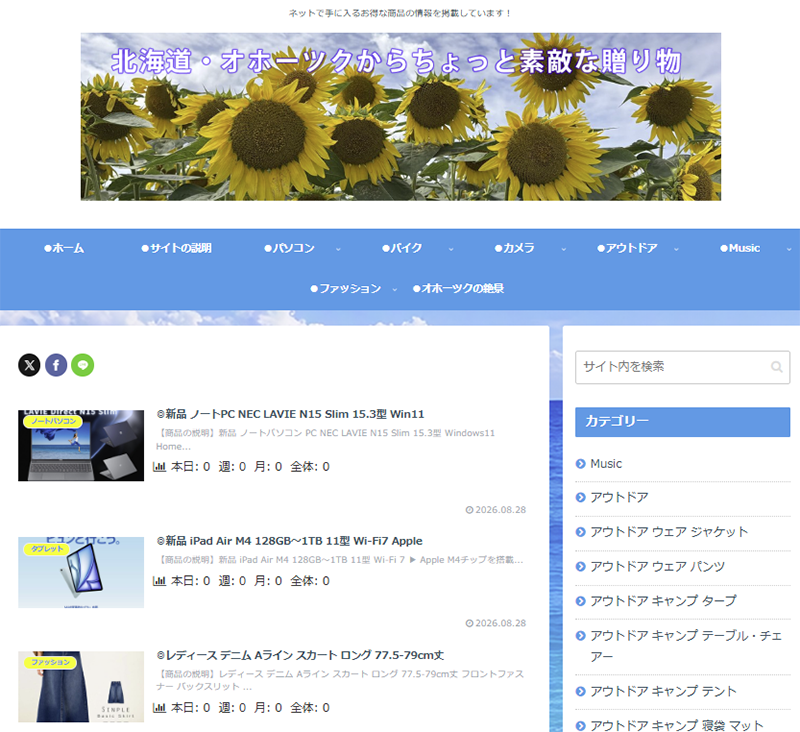This screenshot has width=800, height=732.
Task: Click the サイト内を検索 search field
Action: pyautogui.click(x=682, y=367)
